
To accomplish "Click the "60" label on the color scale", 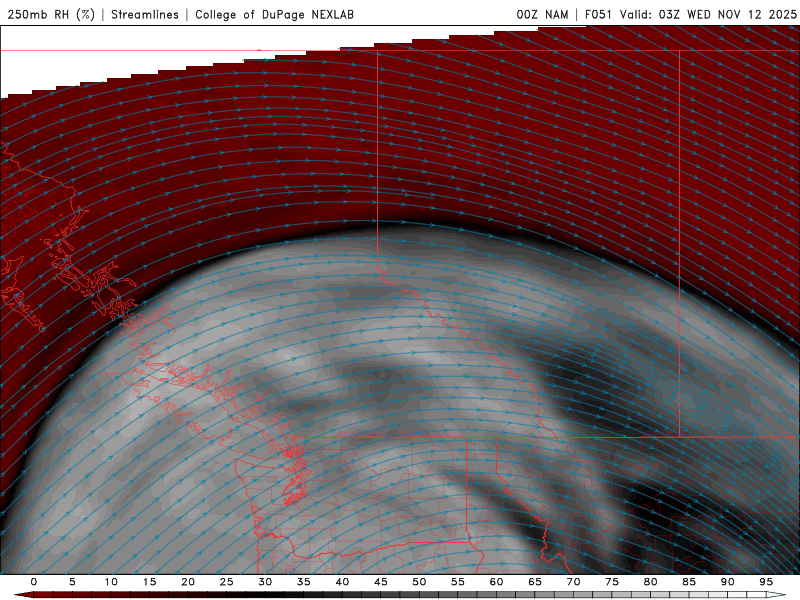I will click(x=496, y=582).
